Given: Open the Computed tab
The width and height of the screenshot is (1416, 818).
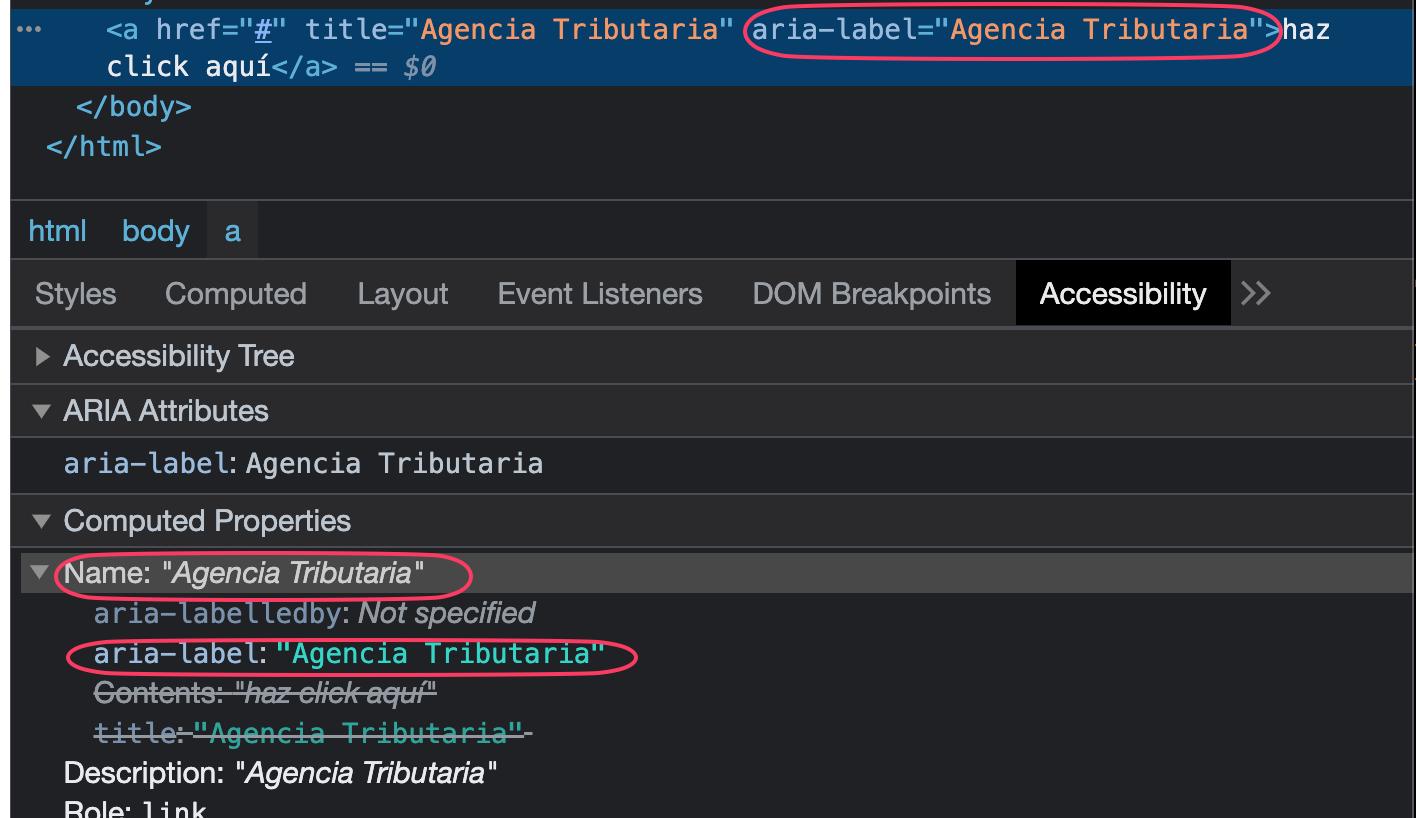Looking at the screenshot, I should point(235,294).
